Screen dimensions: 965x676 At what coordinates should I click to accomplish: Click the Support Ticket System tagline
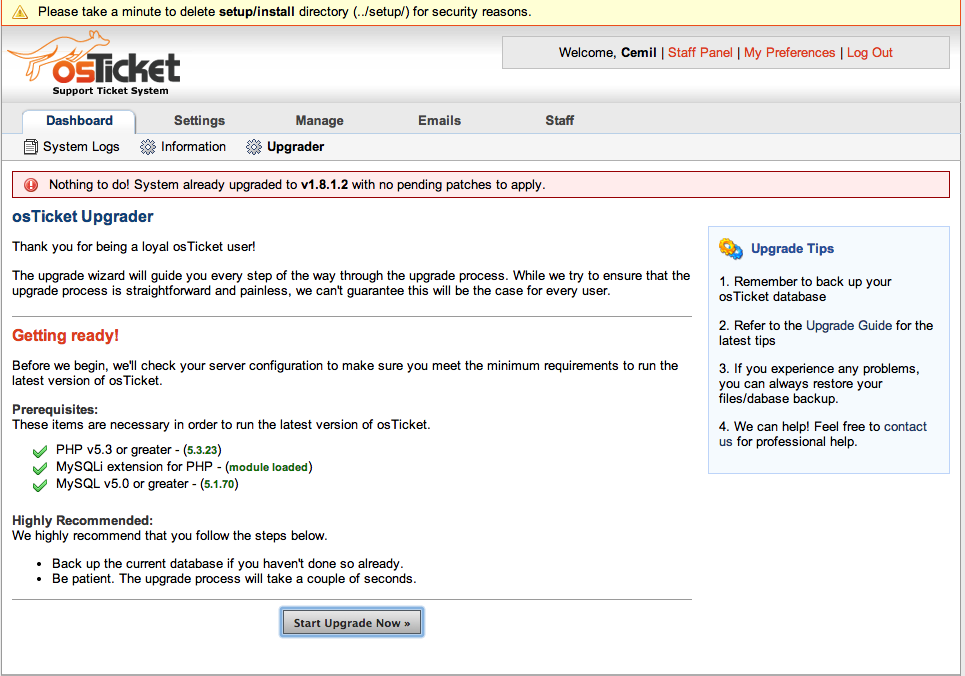point(110,91)
